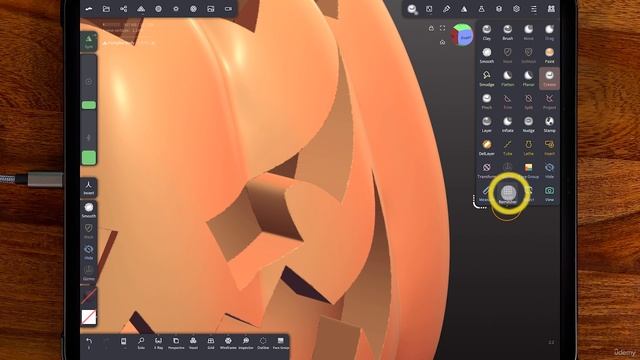The image size is (640, 360).
Task: Select the Insert shortcut in the left sidebar
Action: [x=89, y=188]
